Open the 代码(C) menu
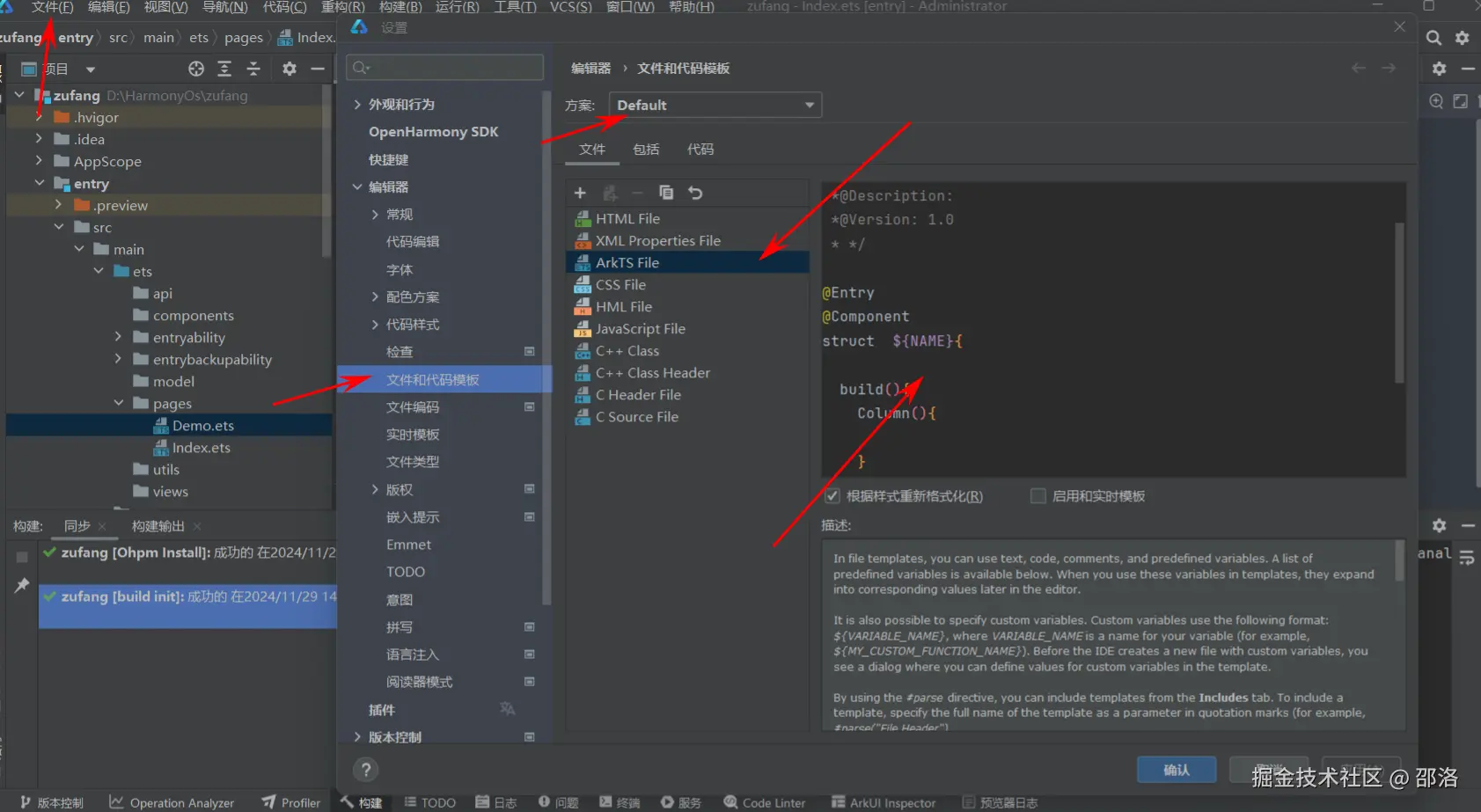This screenshot has height=812, width=1481. [x=284, y=6]
